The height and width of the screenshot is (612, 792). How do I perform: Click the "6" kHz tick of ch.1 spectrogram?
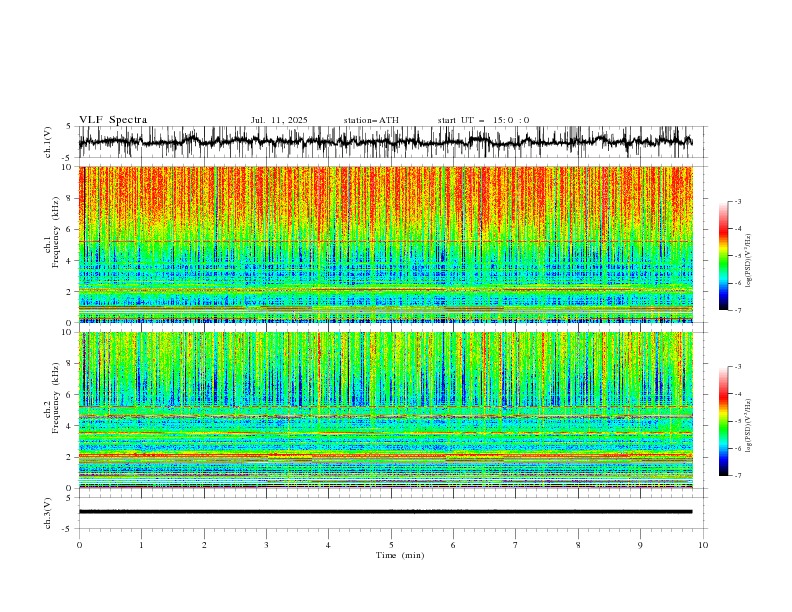[x=70, y=230]
